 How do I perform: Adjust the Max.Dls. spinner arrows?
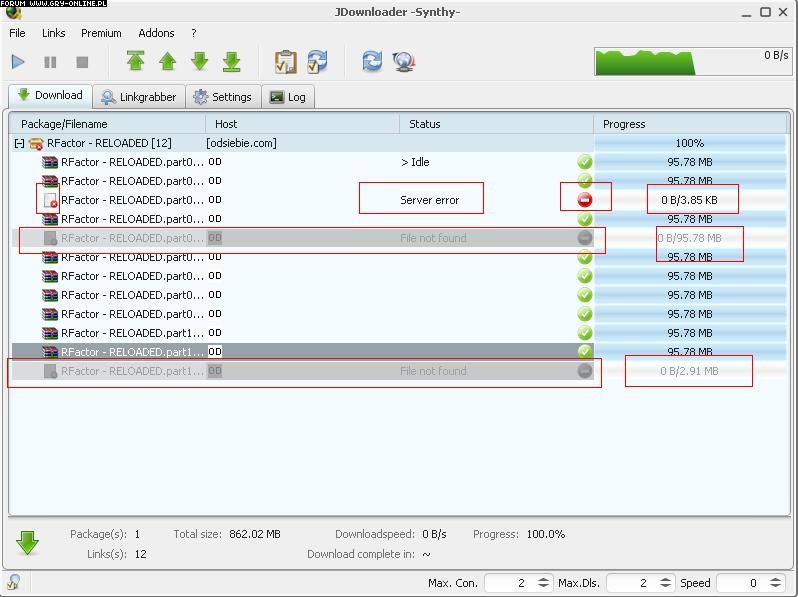(x=666, y=583)
